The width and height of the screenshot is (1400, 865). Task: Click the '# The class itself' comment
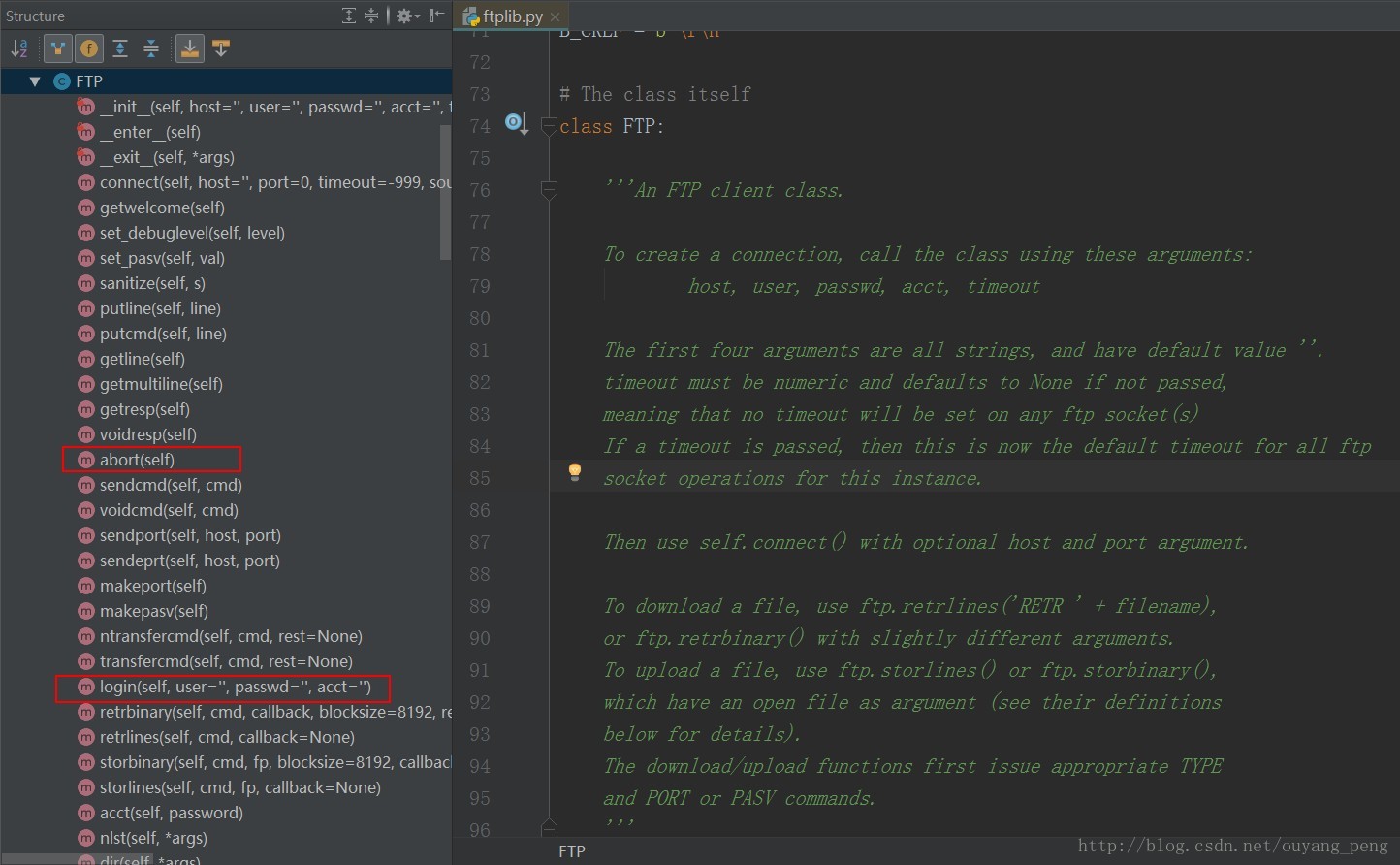(x=655, y=94)
